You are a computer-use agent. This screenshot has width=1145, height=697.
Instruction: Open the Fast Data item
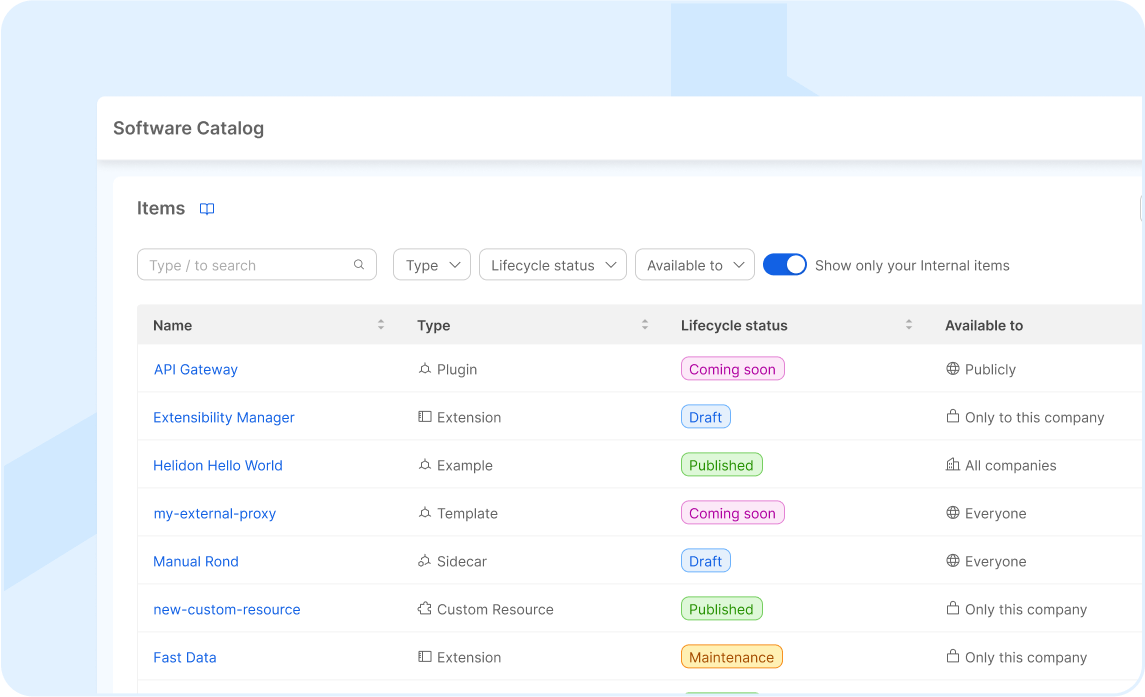click(x=185, y=658)
